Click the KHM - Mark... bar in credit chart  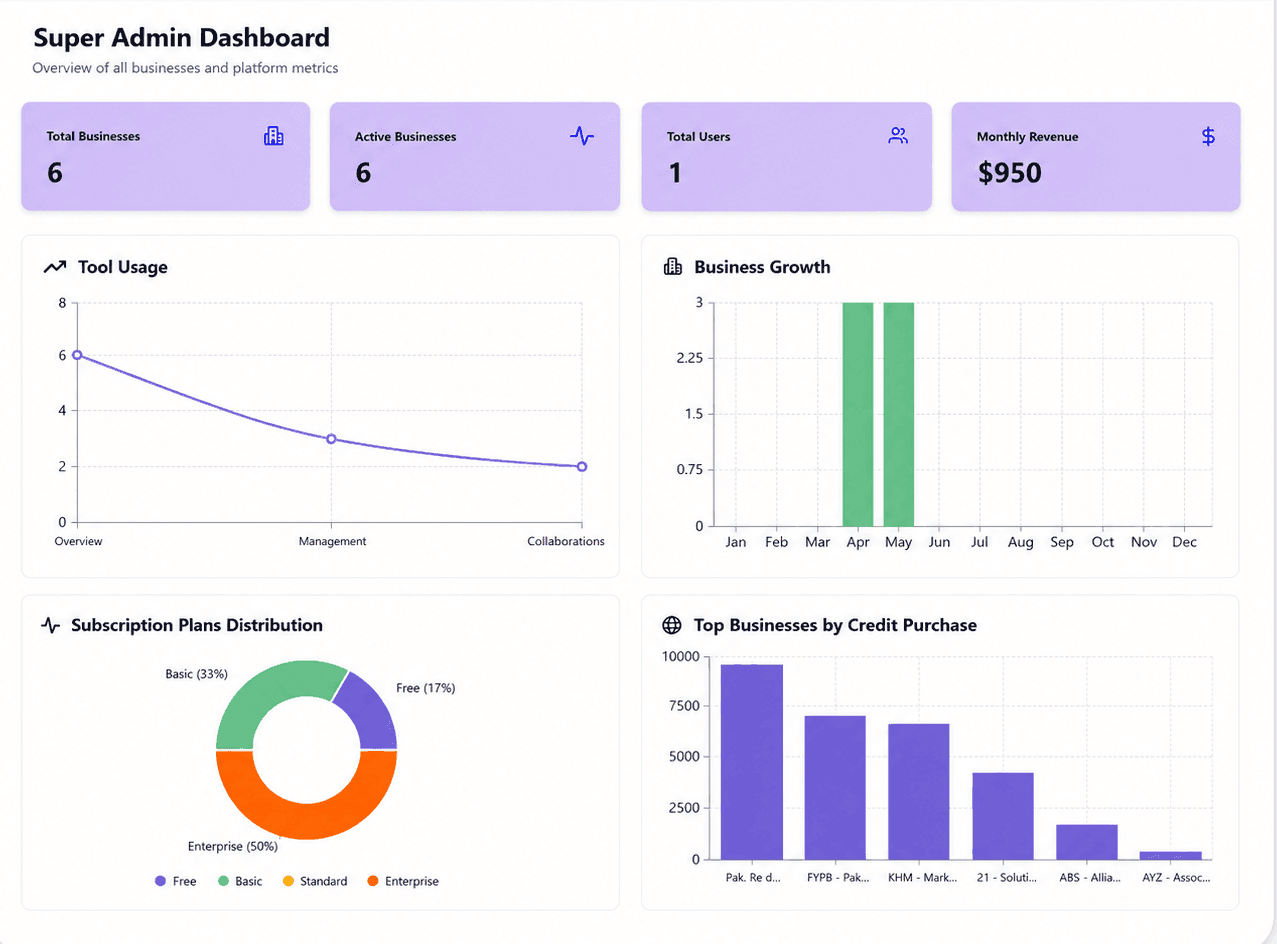coord(919,792)
